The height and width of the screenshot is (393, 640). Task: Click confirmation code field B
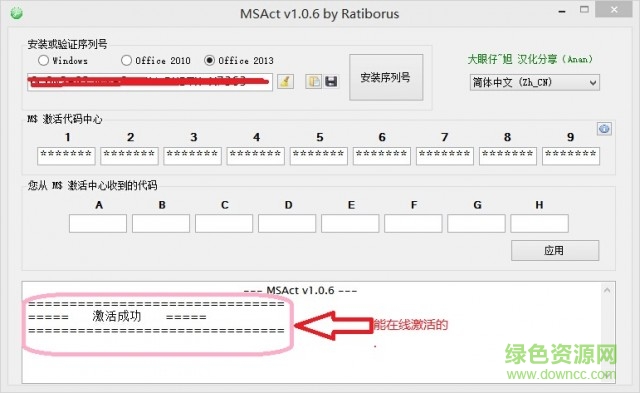pyautogui.click(x=161, y=224)
